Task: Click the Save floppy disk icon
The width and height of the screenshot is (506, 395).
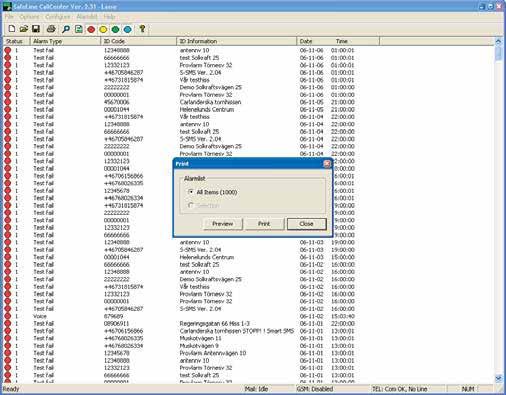Action: 36,29
